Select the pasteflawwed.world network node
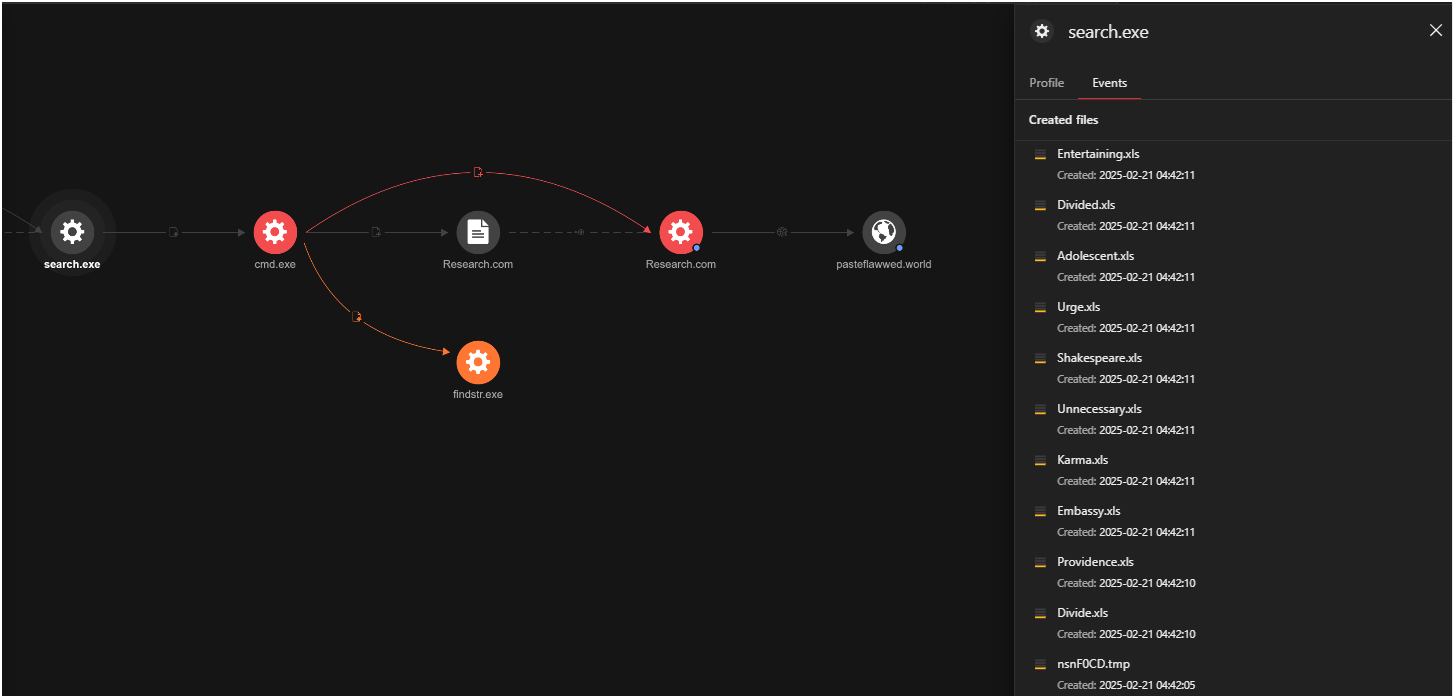 884,232
